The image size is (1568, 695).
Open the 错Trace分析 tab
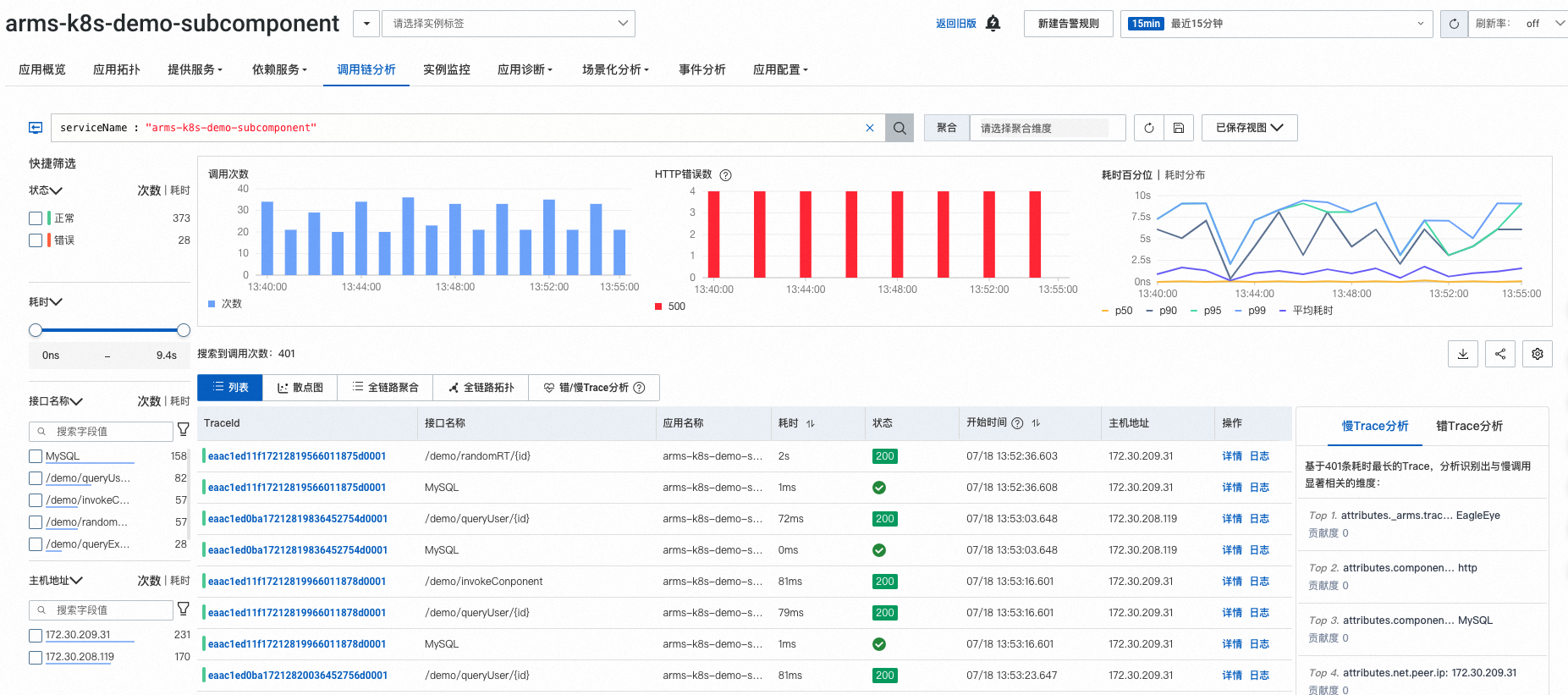(x=1469, y=426)
